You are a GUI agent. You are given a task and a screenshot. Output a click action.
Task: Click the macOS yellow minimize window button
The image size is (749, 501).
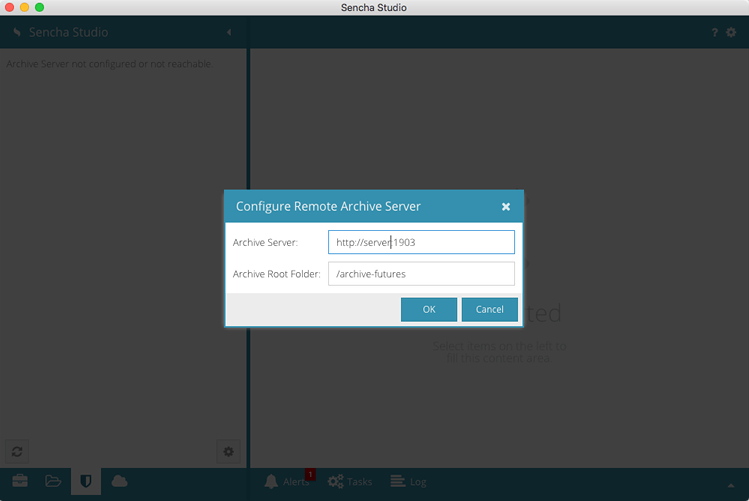(24, 7)
